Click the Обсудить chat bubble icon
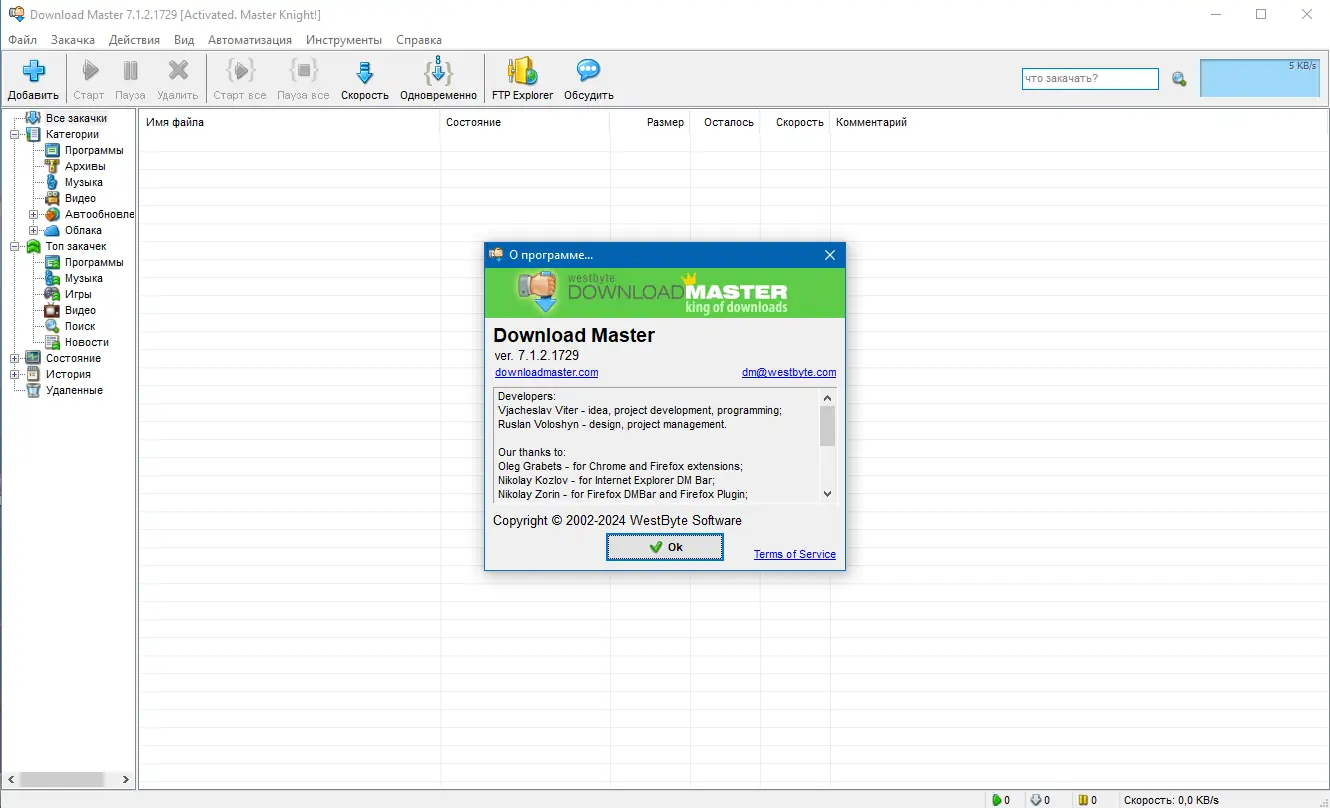 pyautogui.click(x=588, y=71)
